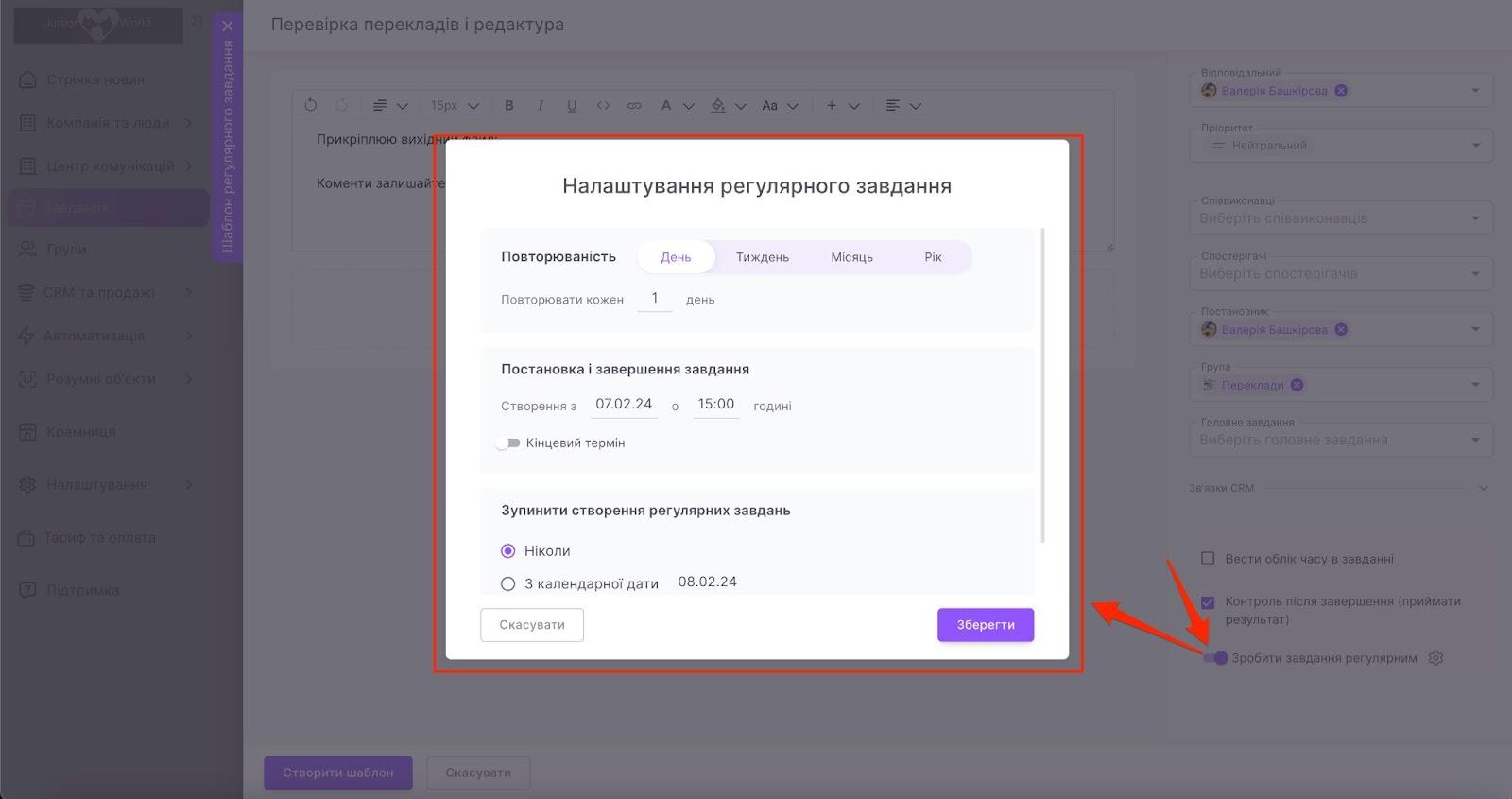Click Зберегти to save regular task settings
The image size is (1512, 799).
coord(986,625)
